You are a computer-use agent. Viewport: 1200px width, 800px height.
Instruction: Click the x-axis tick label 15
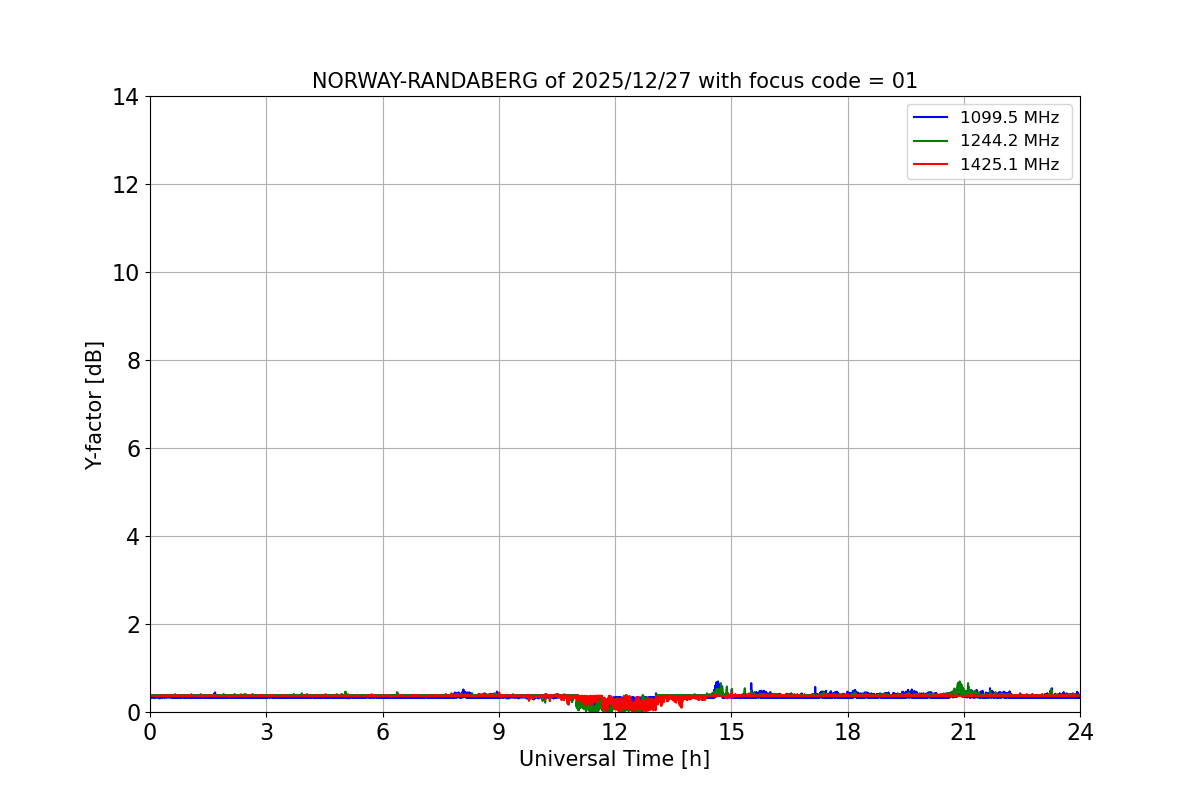731,732
